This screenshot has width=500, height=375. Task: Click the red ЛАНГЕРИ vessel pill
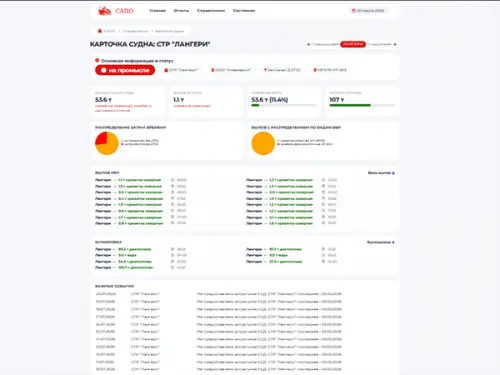pos(353,44)
